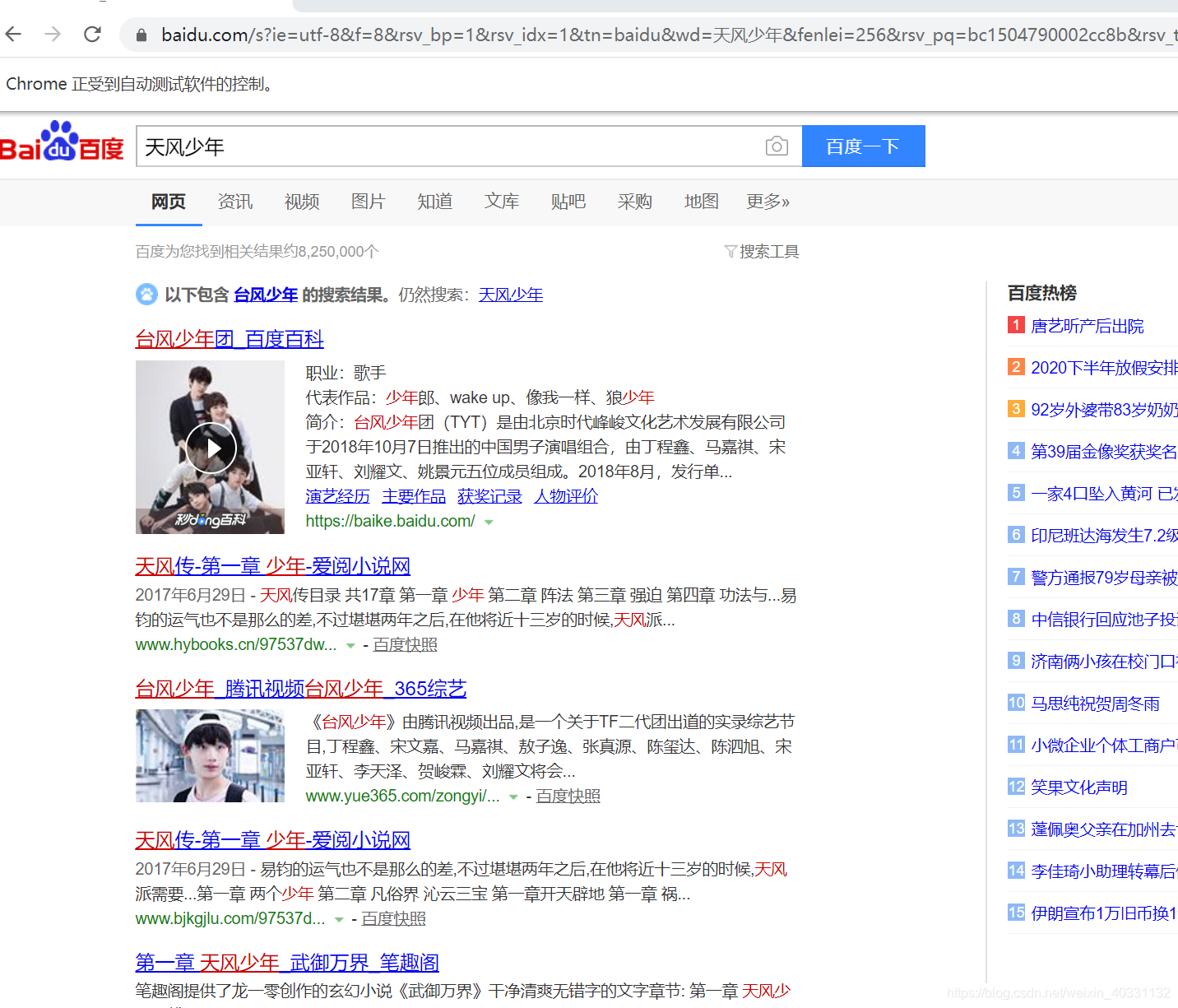Switch to the 图片 tab
Image resolution: width=1178 pixels, height=1008 pixels.
(x=369, y=202)
